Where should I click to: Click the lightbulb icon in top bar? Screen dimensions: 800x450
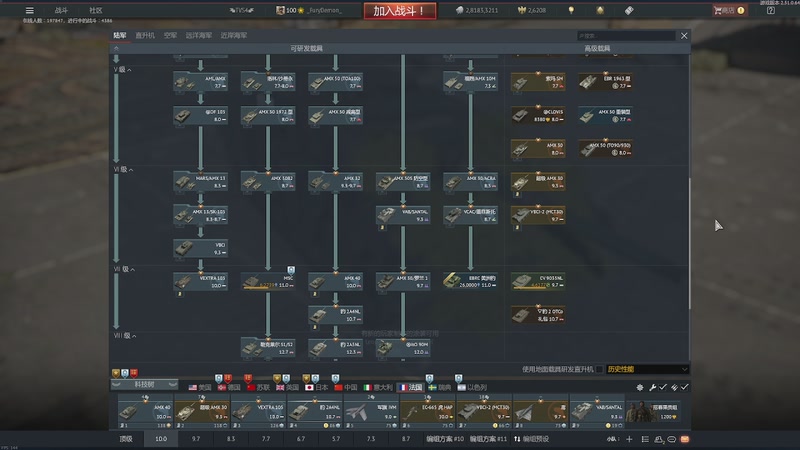click(x=571, y=10)
